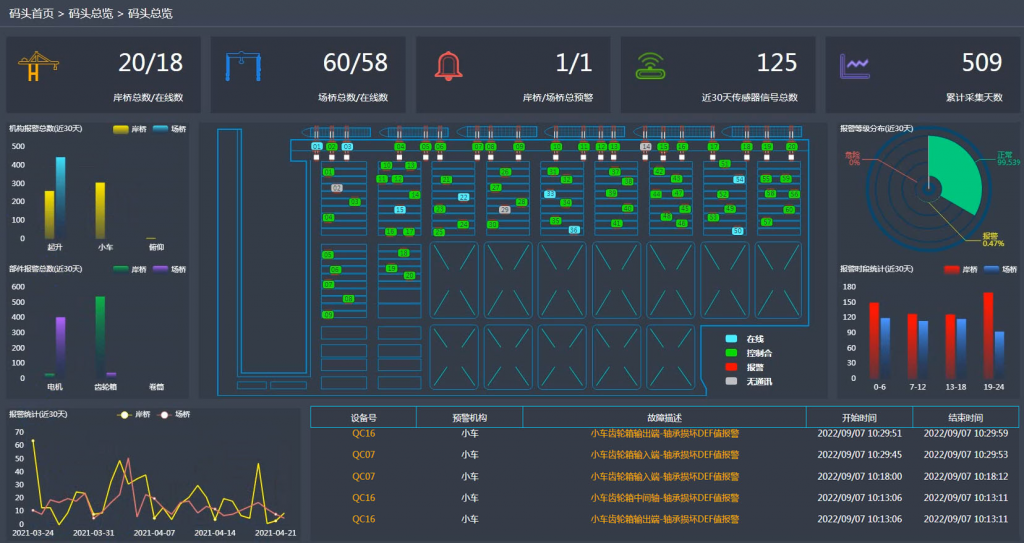
Task: Select gray offline quay crane 14 marker
Action: [x=646, y=147]
